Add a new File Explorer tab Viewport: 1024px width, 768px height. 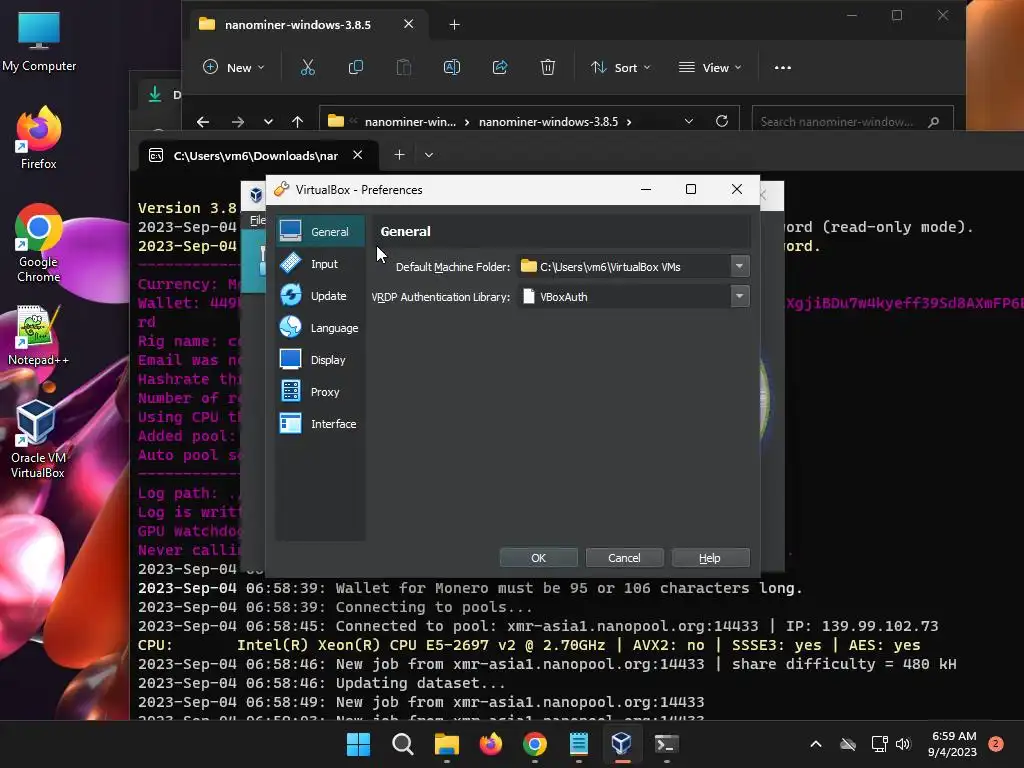455,24
